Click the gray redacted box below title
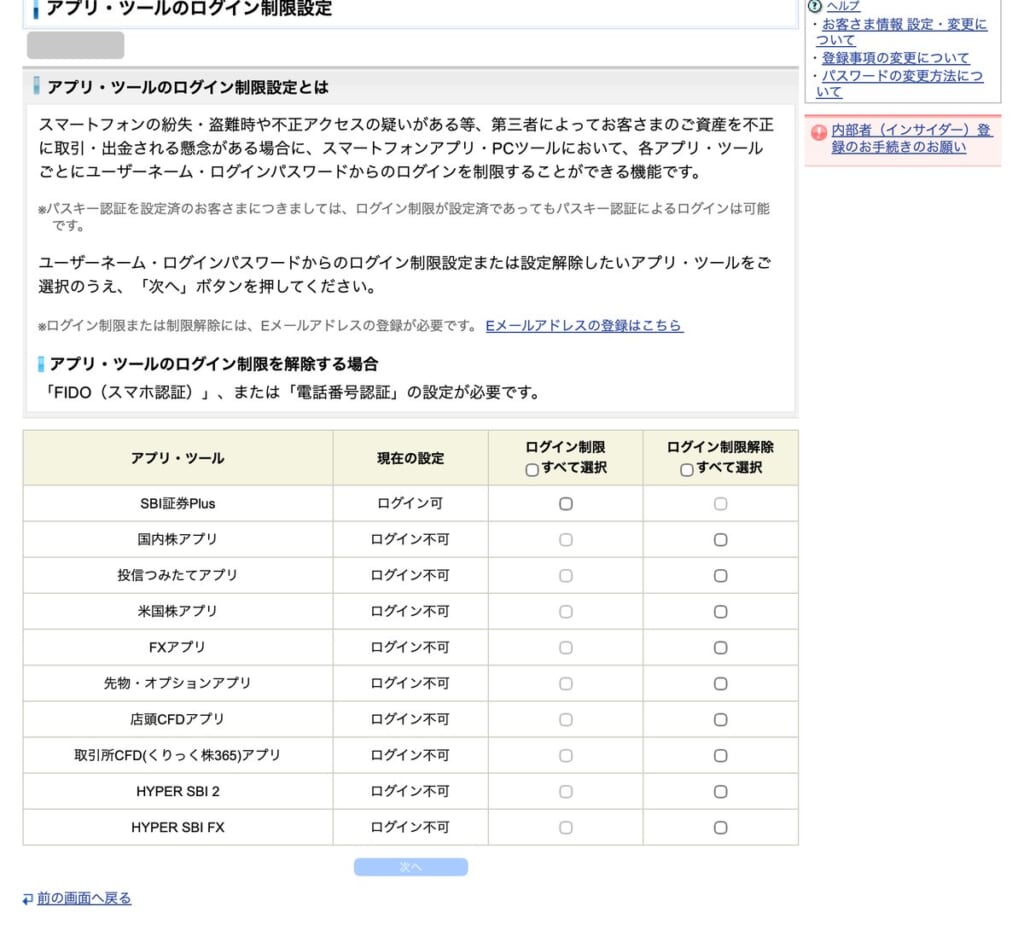Image resolution: width=1024 pixels, height=930 pixels. click(76, 45)
